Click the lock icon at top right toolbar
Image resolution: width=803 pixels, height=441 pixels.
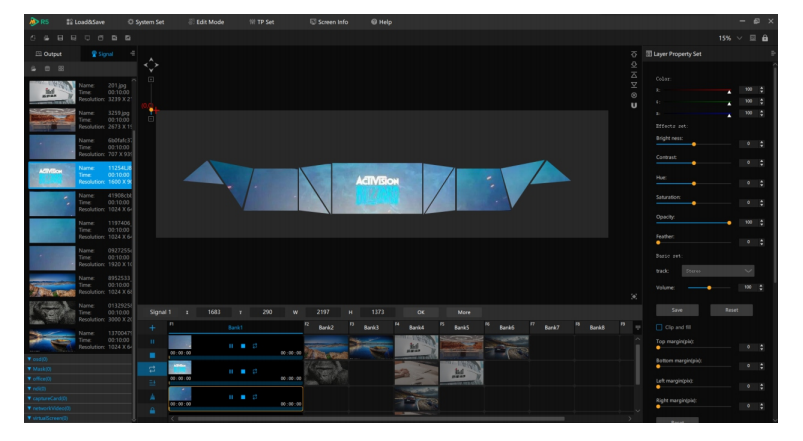765,38
